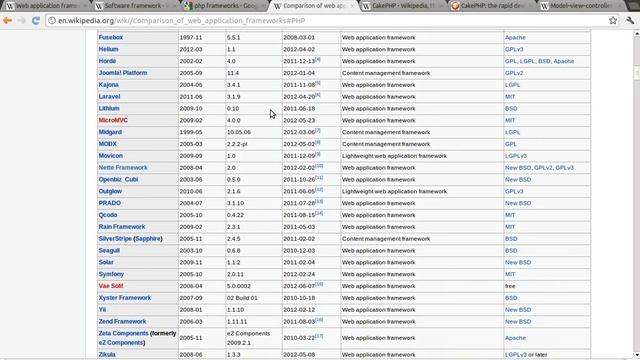Open the SilverStripe link
Screen dimensions: 640x360
(x=115, y=238)
